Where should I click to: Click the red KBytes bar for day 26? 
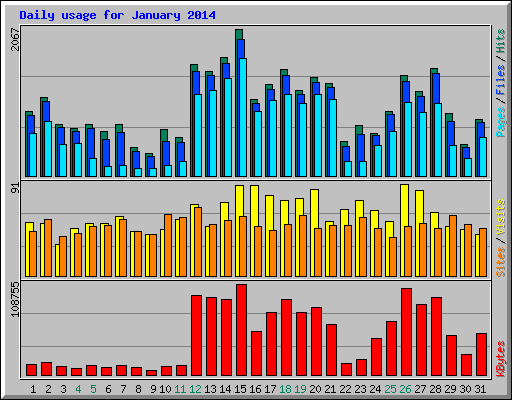coord(406,332)
